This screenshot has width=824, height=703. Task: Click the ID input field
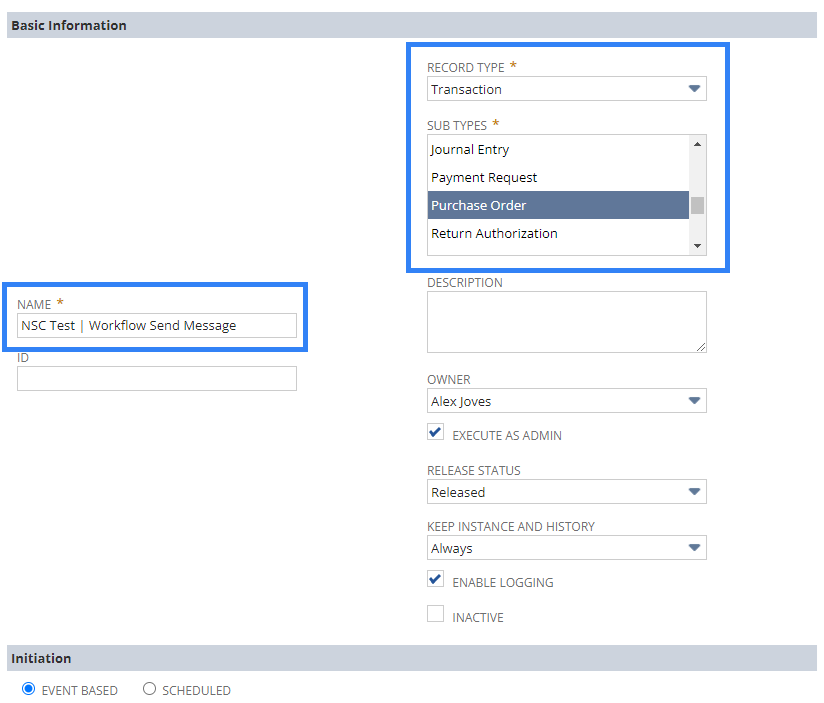click(x=157, y=379)
